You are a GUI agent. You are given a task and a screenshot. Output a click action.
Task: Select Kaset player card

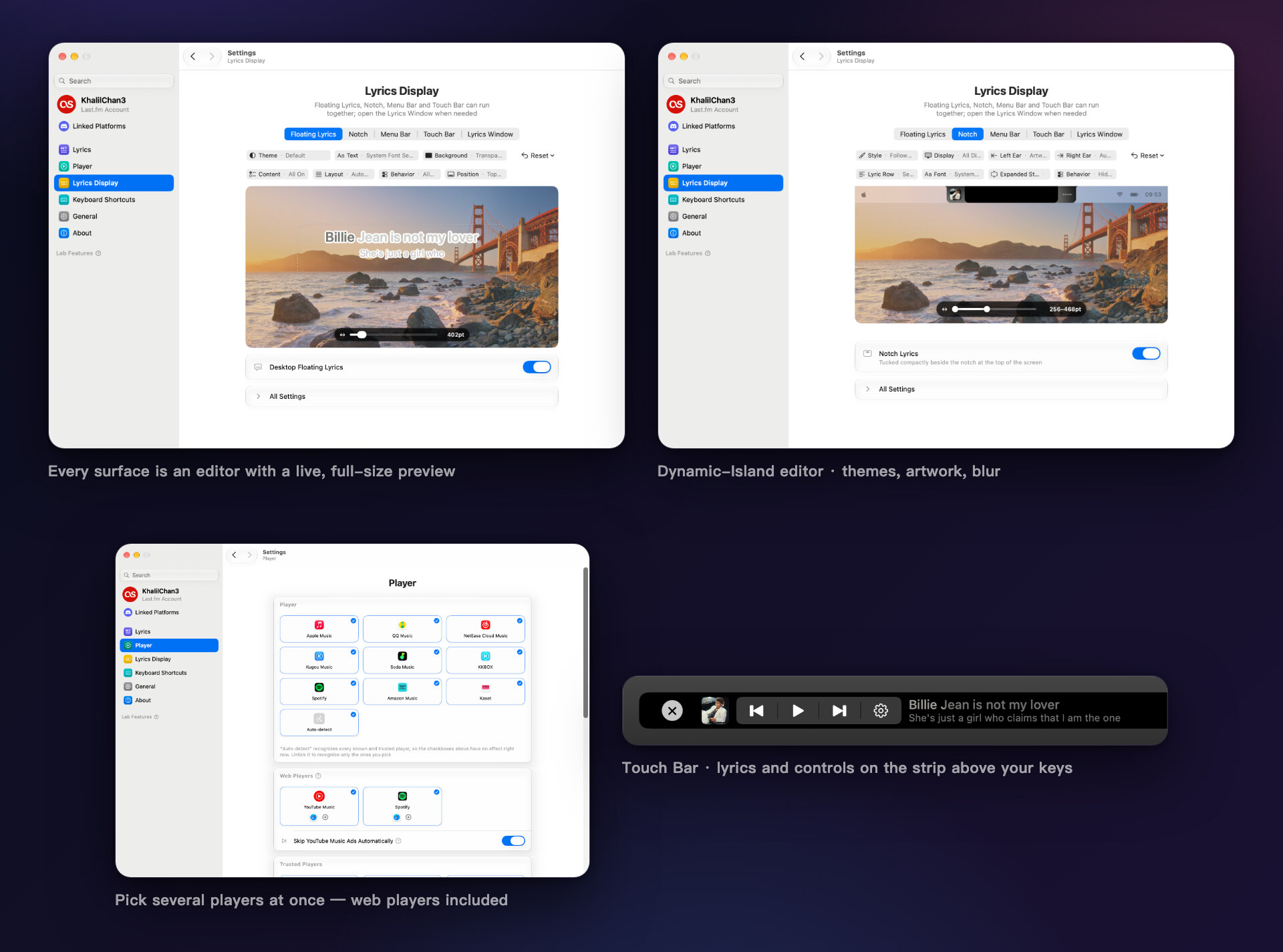pyautogui.click(x=485, y=691)
